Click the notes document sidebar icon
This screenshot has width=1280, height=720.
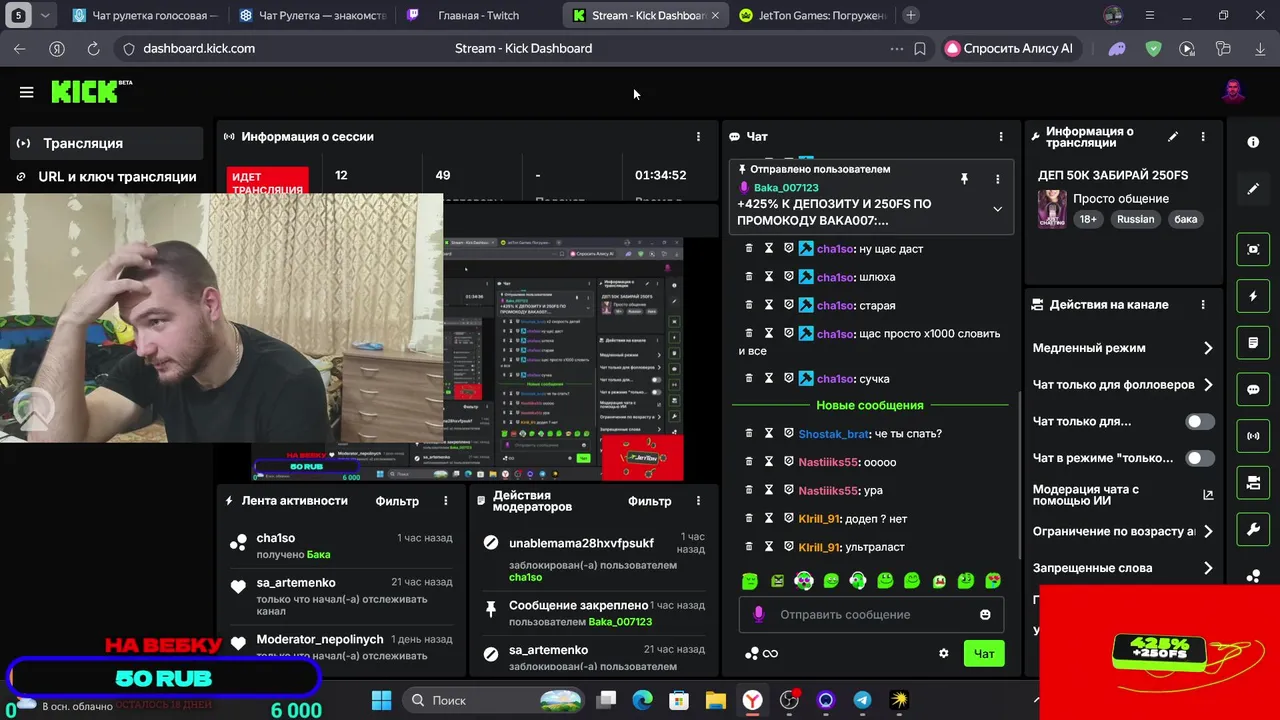pyautogui.click(x=1253, y=343)
